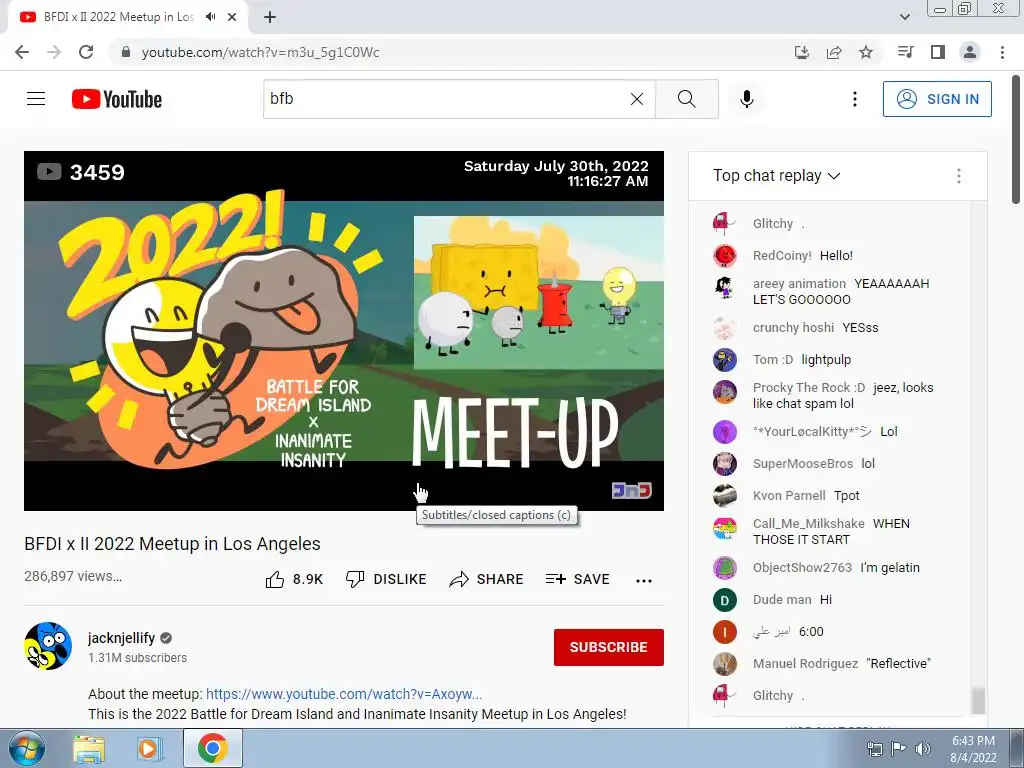The image size is (1024, 768).
Task: Click RedCoiny! chat author name
Action: 782,255
